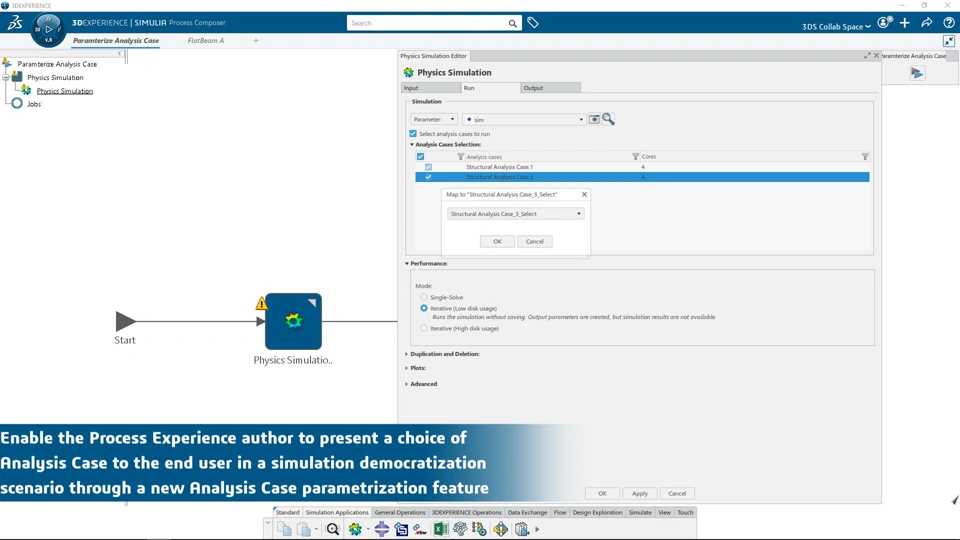Open the Parameter type dropdown
Viewport: 960px width, 540px height.
(433, 119)
